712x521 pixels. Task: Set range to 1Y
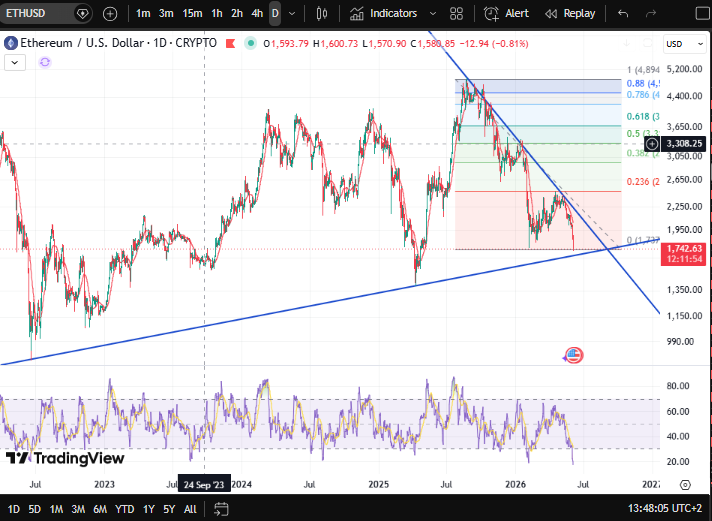click(x=149, y=509)
